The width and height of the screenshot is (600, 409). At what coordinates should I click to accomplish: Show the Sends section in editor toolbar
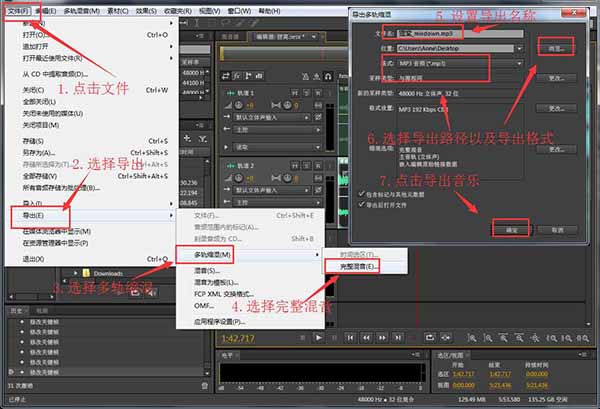tap(248, 76)
